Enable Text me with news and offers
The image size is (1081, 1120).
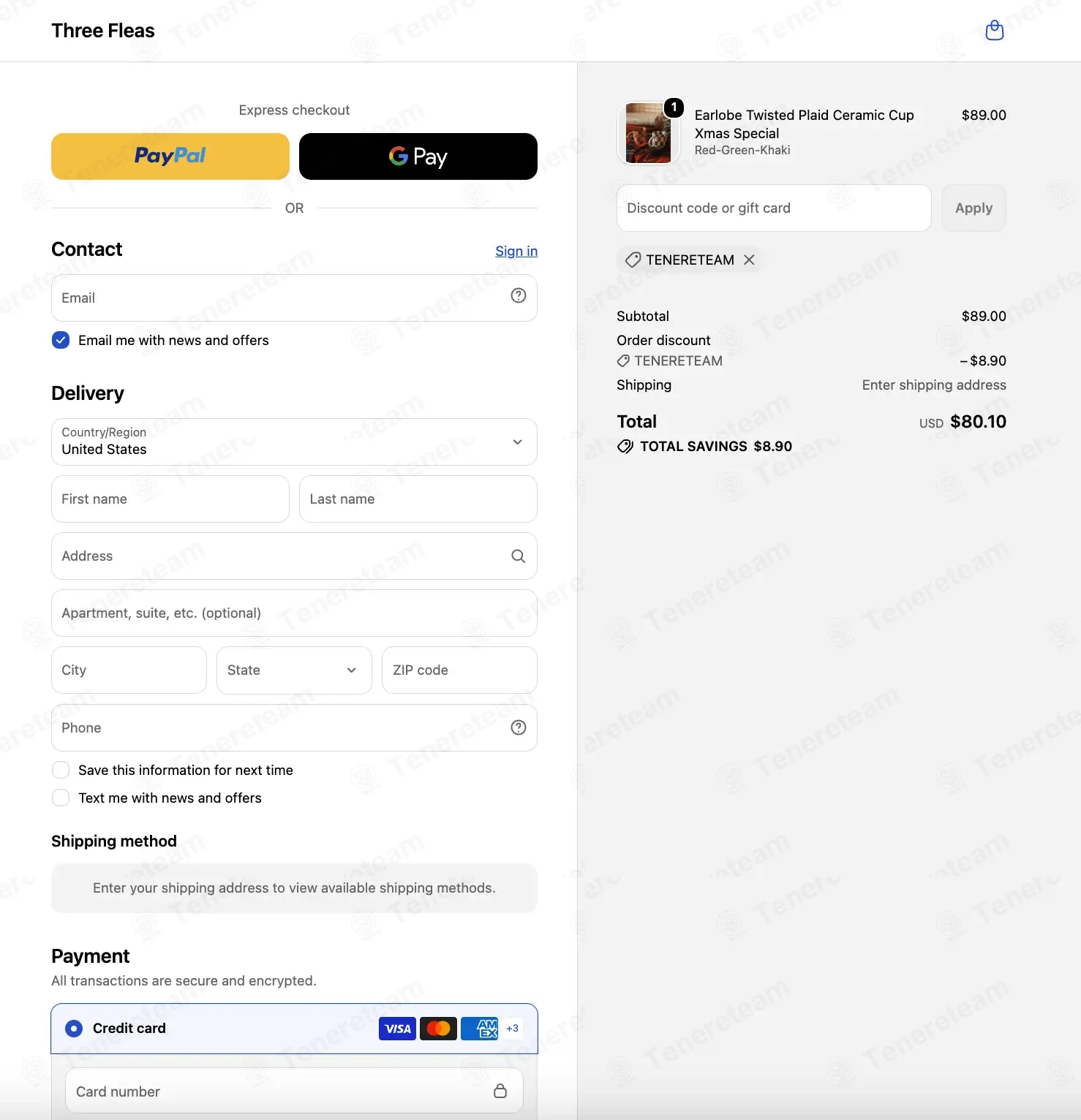pyautogui.click(x=61, y=798)
